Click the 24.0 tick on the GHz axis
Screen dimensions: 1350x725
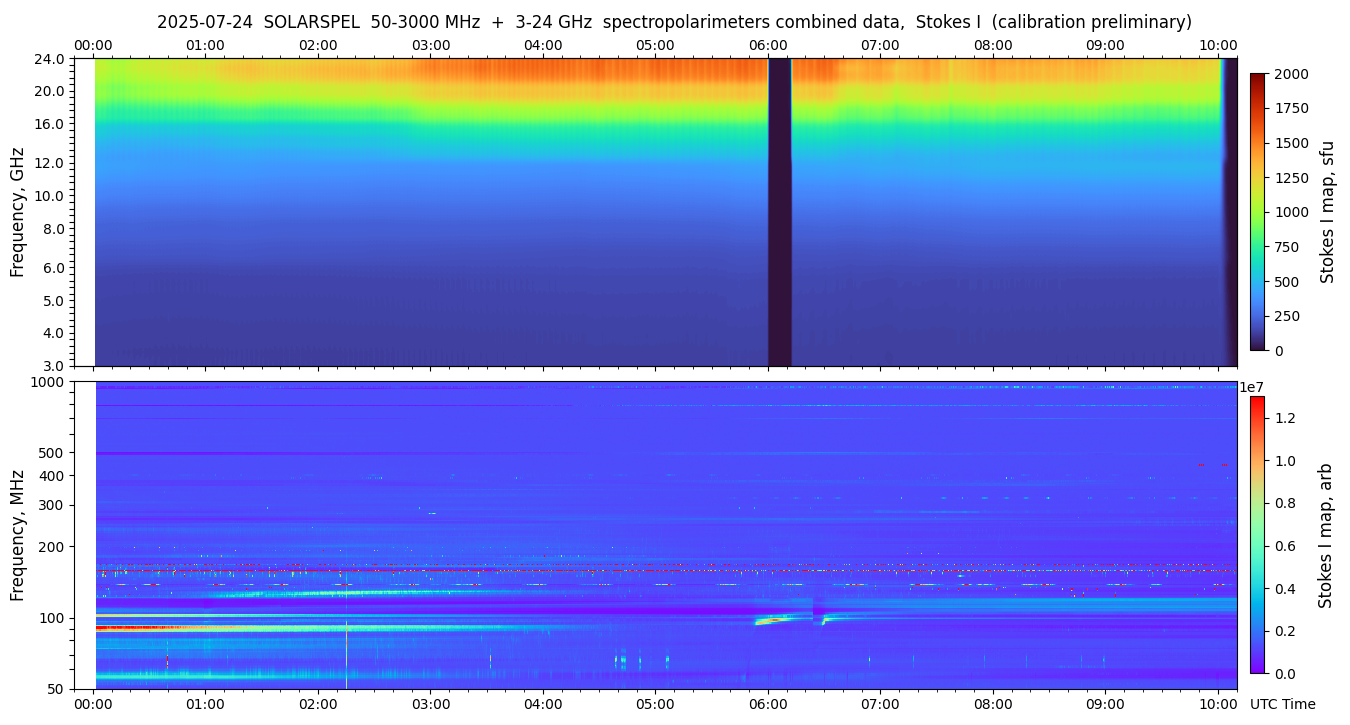51,59
